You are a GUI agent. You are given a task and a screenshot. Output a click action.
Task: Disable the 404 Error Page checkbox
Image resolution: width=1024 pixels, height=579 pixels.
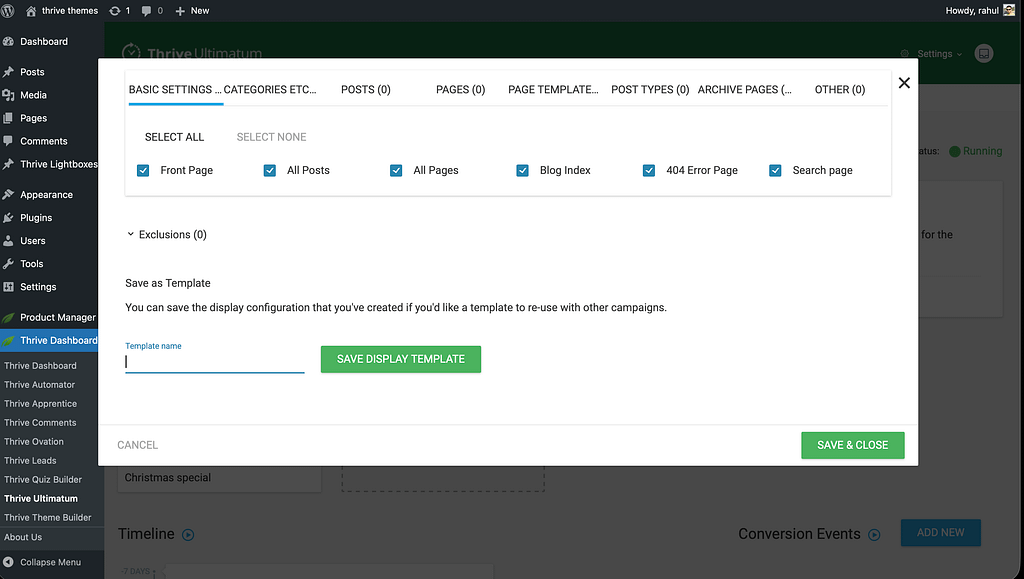tap(649, 171)
